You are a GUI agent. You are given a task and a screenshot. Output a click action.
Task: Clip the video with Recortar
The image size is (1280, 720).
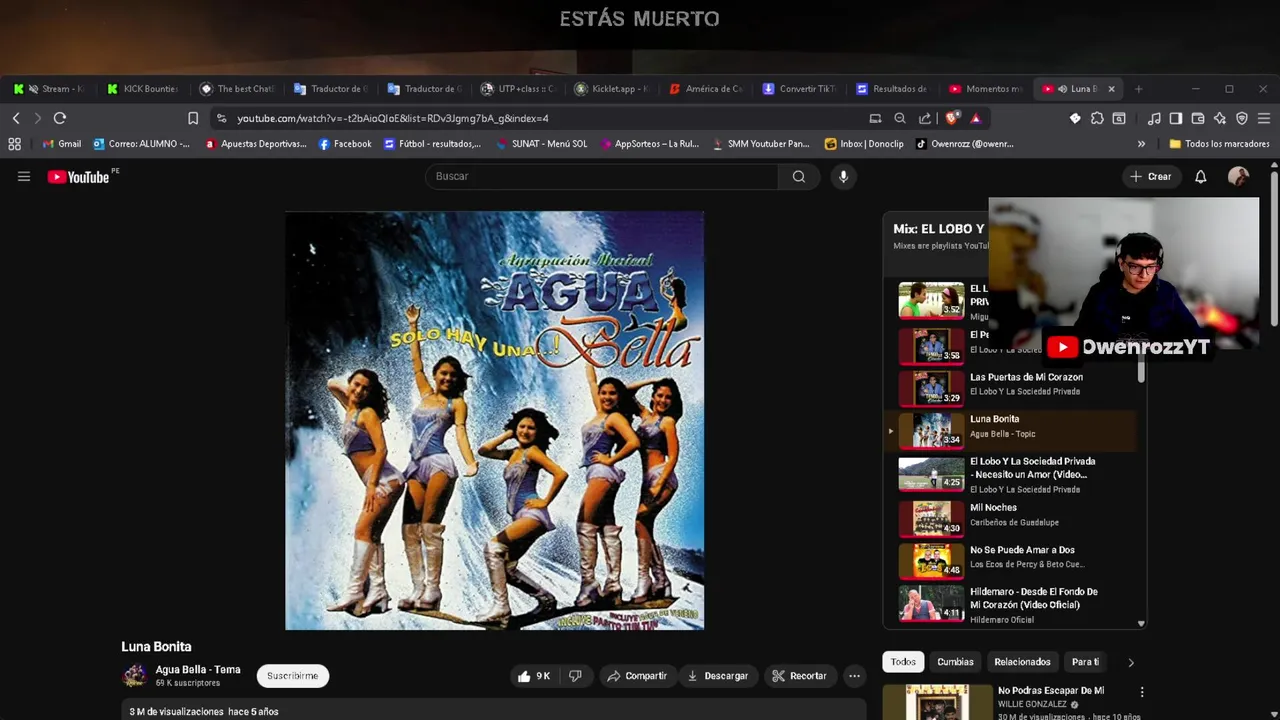799,676
